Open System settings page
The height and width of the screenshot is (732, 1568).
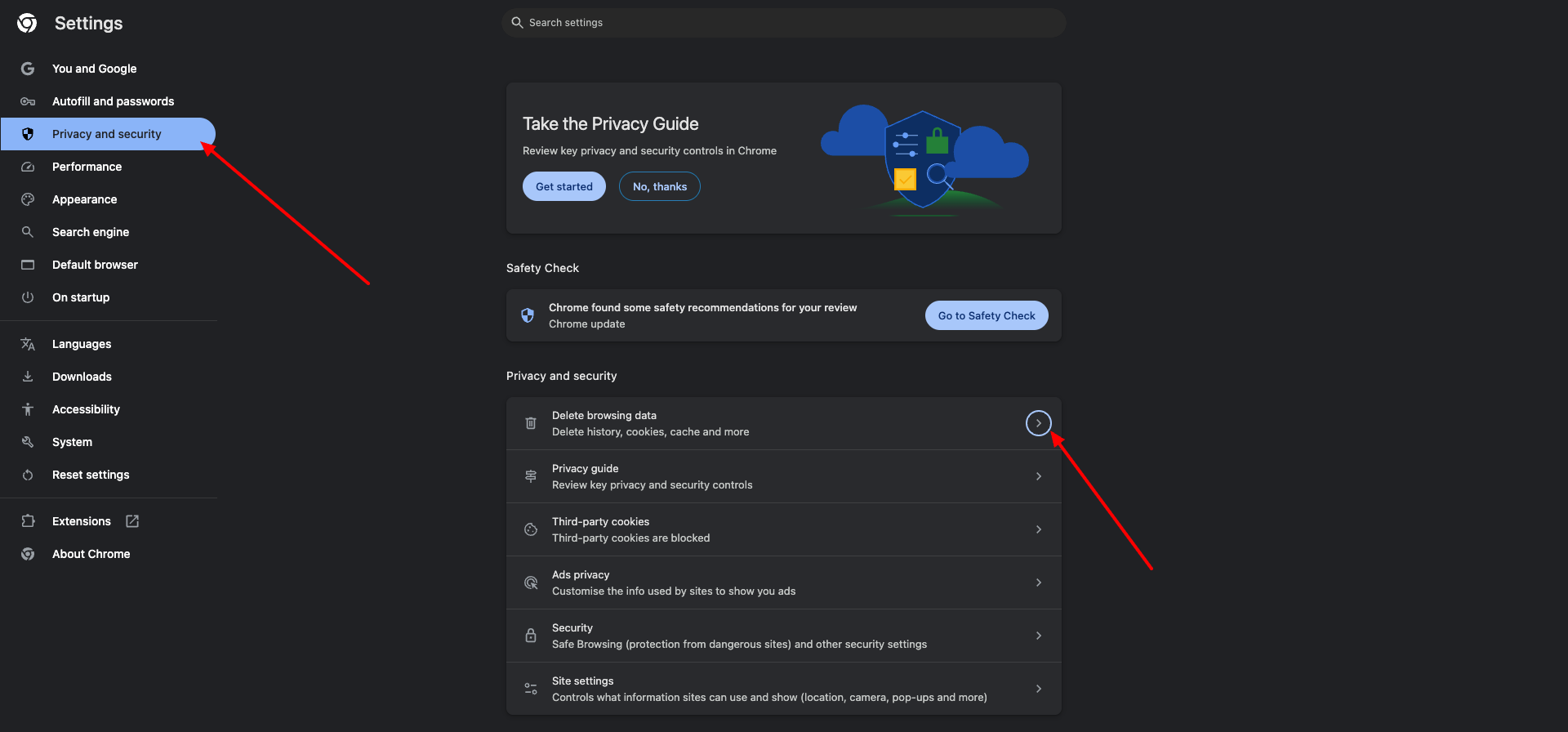coord(108,442)
